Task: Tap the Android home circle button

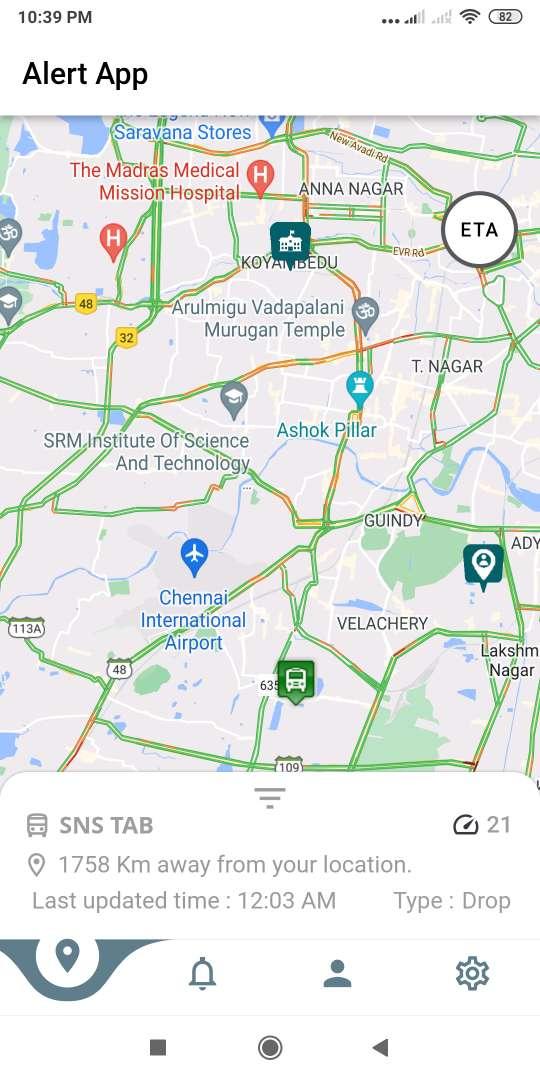Action: pyautogui.click(x=270, y=1048)
